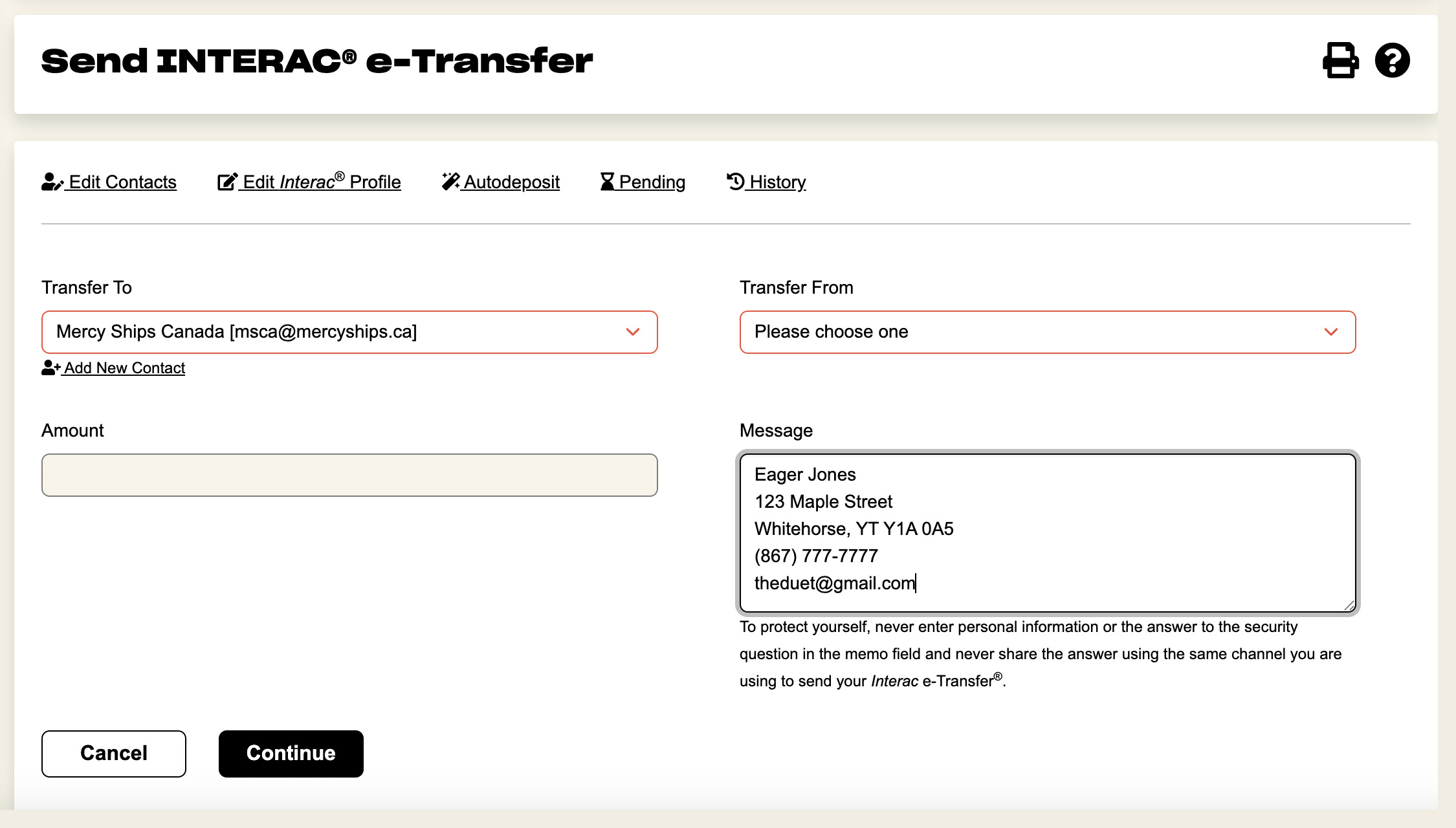View Pending transfers
Viewport: 1456px width, 828px height.
pyautogui.click(x=652, y=182)
